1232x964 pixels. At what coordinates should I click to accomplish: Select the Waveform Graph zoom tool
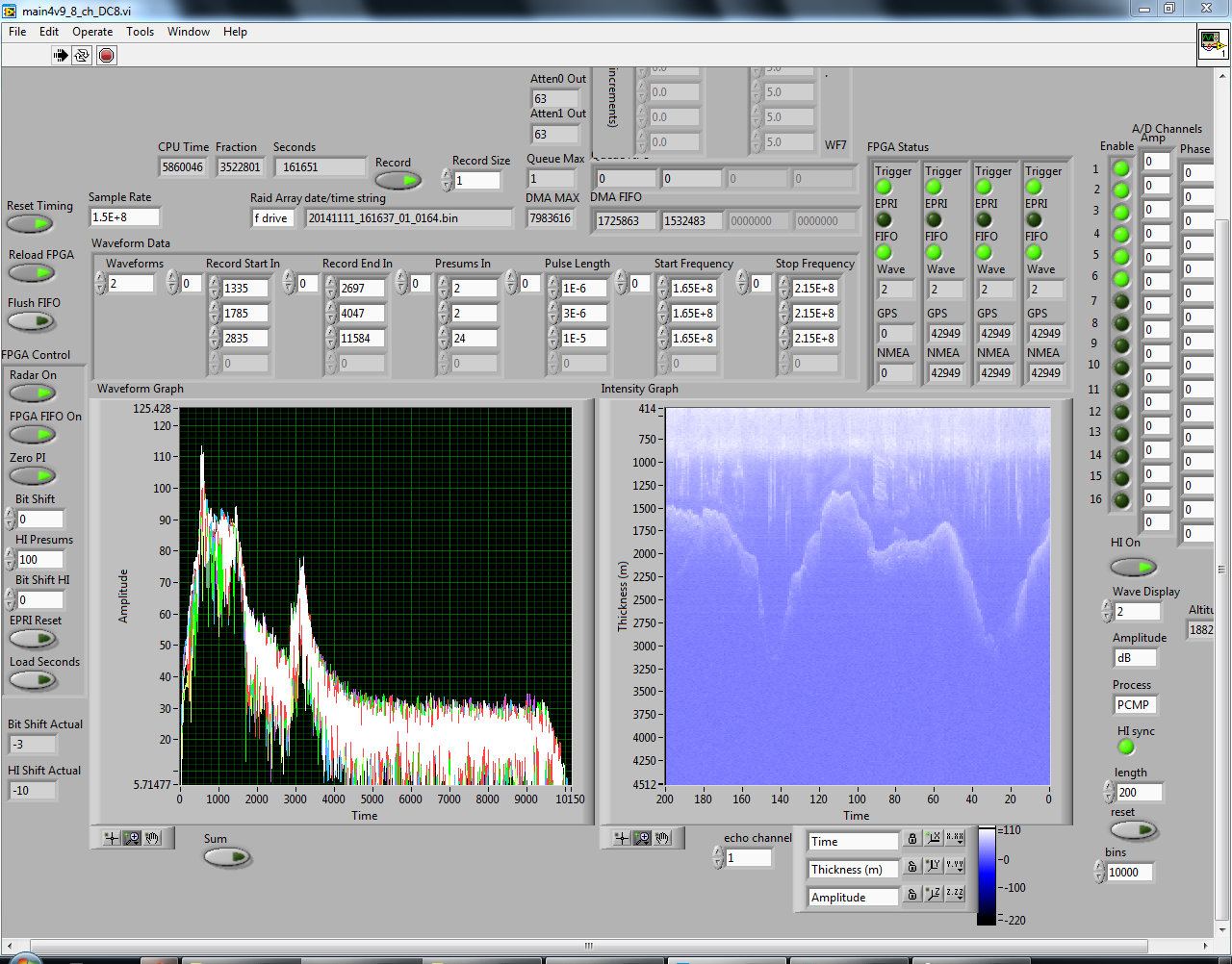point(132,838)
